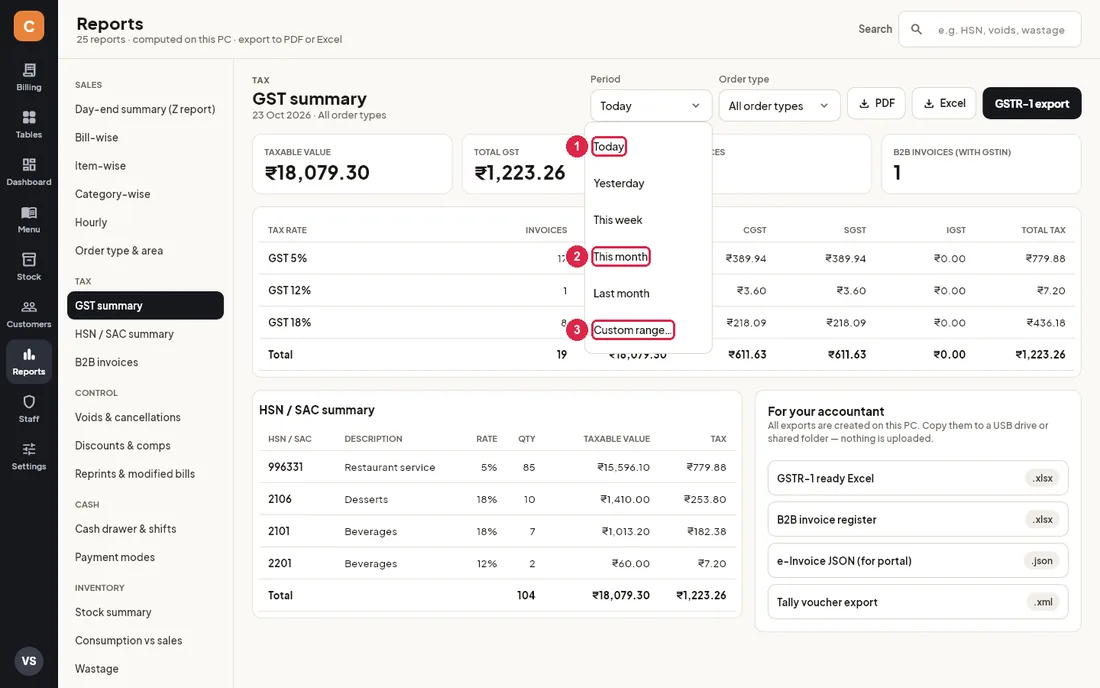Focus the report search field

(990, 29)
